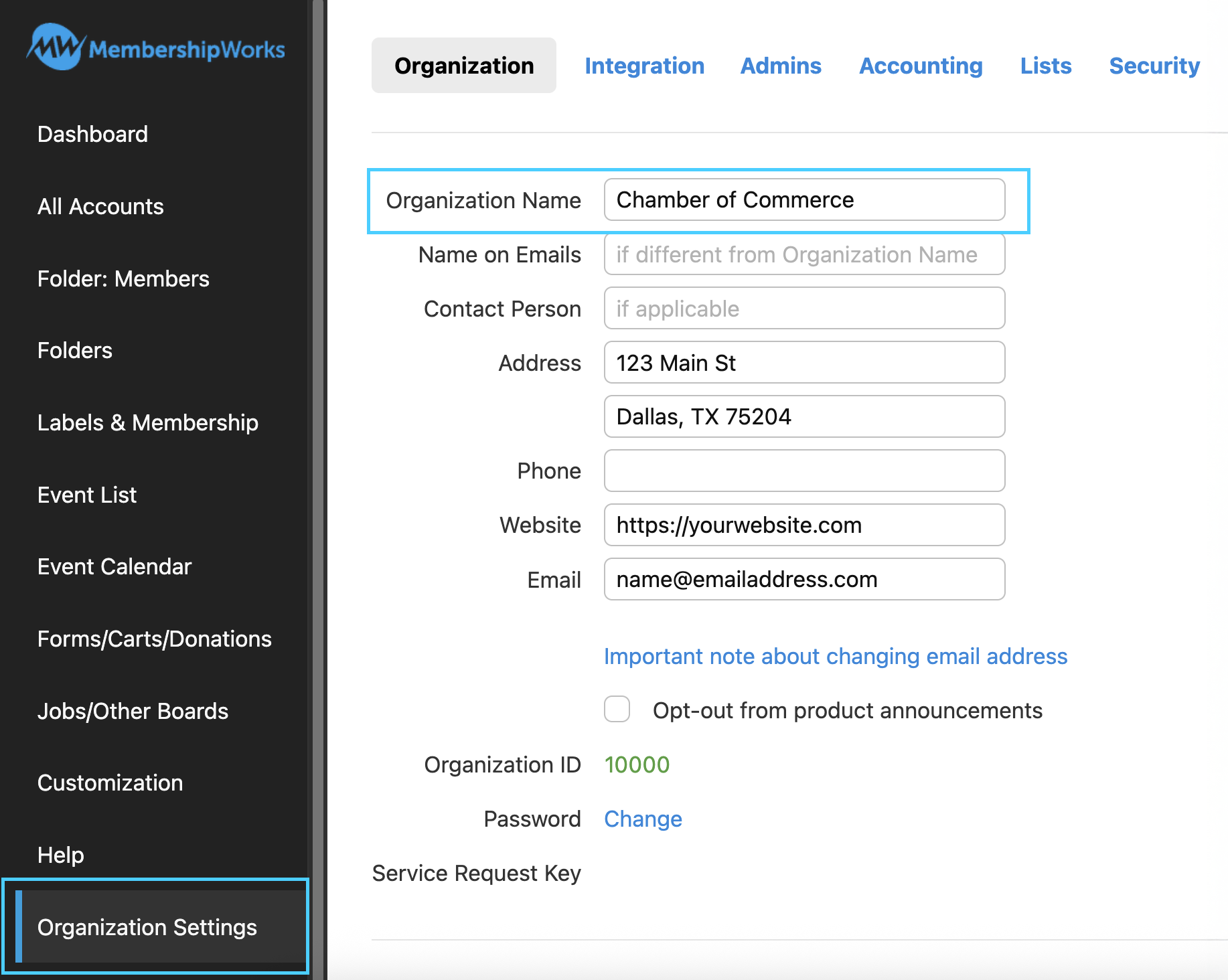Viewport: 1228px width, 980px height.
Task: Click the MembershipWorks logo
Action: [155, 48]
